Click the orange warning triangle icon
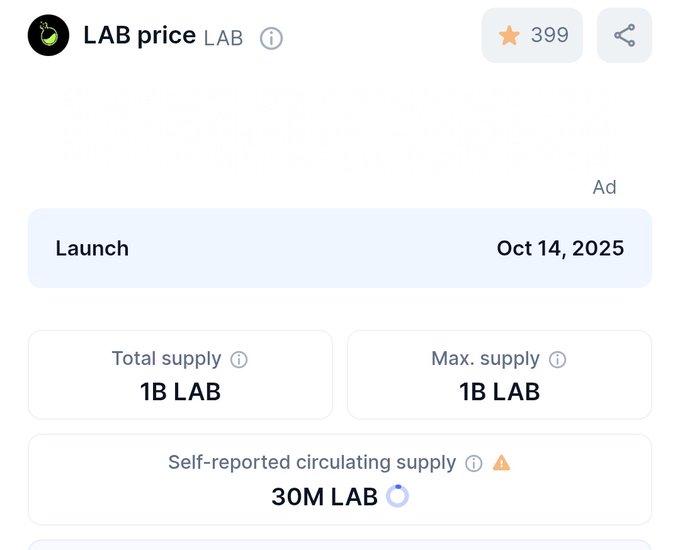680x550 pixels. click(x=501, y=462)
